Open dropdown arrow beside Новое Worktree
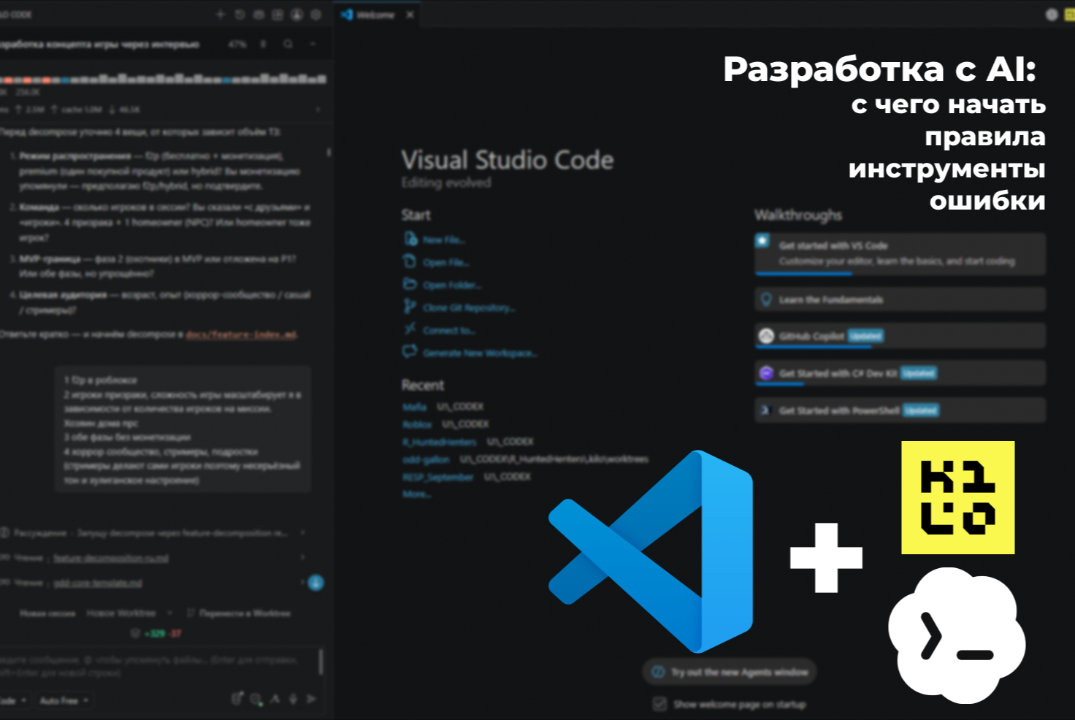This screenshot has width=1075, height=720. tap(170, 613)
